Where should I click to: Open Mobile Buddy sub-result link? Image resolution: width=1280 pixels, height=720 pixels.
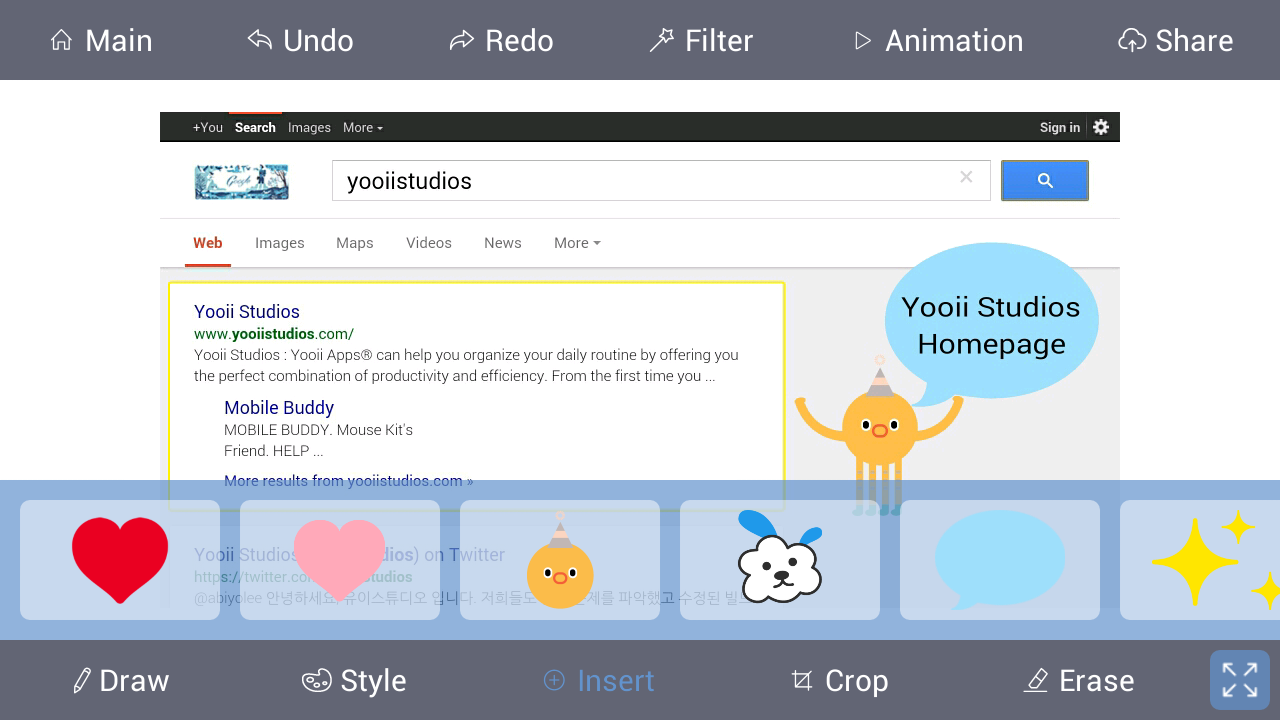[279, 408]
